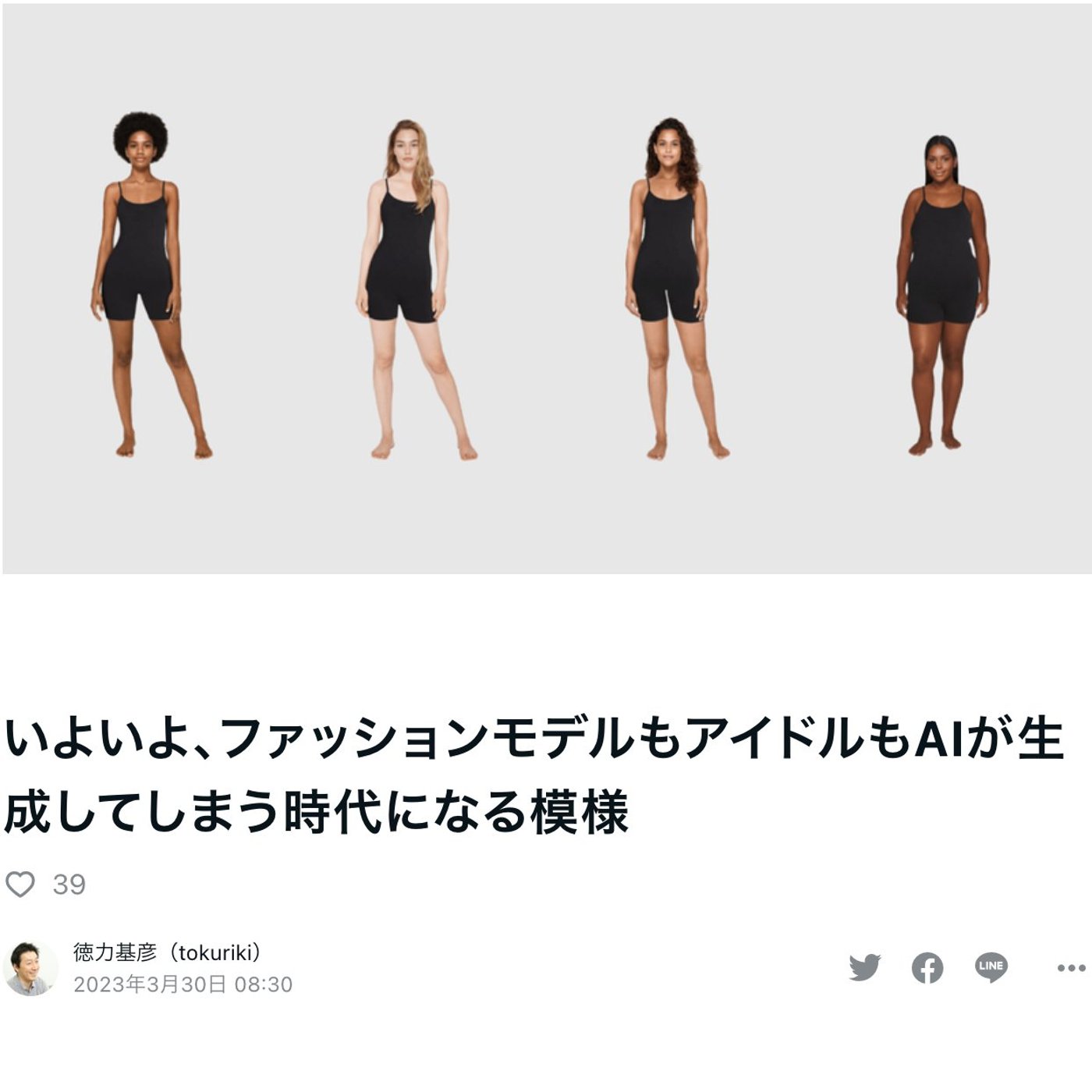Like the article with the heart icon
The width and height of the screenshot is (1092, 1092).
pyautogui.click(x=20, y=885)
